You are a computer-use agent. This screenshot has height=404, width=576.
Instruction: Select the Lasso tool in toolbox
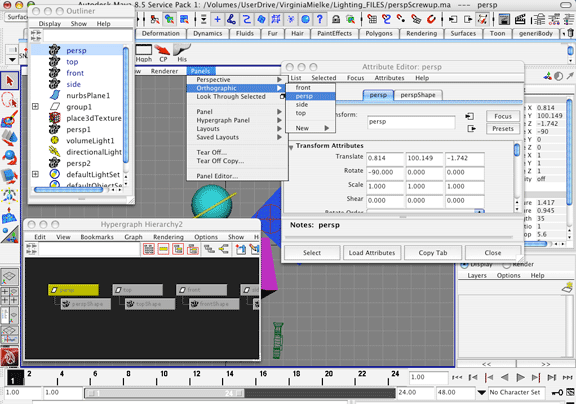click(9, 100)
